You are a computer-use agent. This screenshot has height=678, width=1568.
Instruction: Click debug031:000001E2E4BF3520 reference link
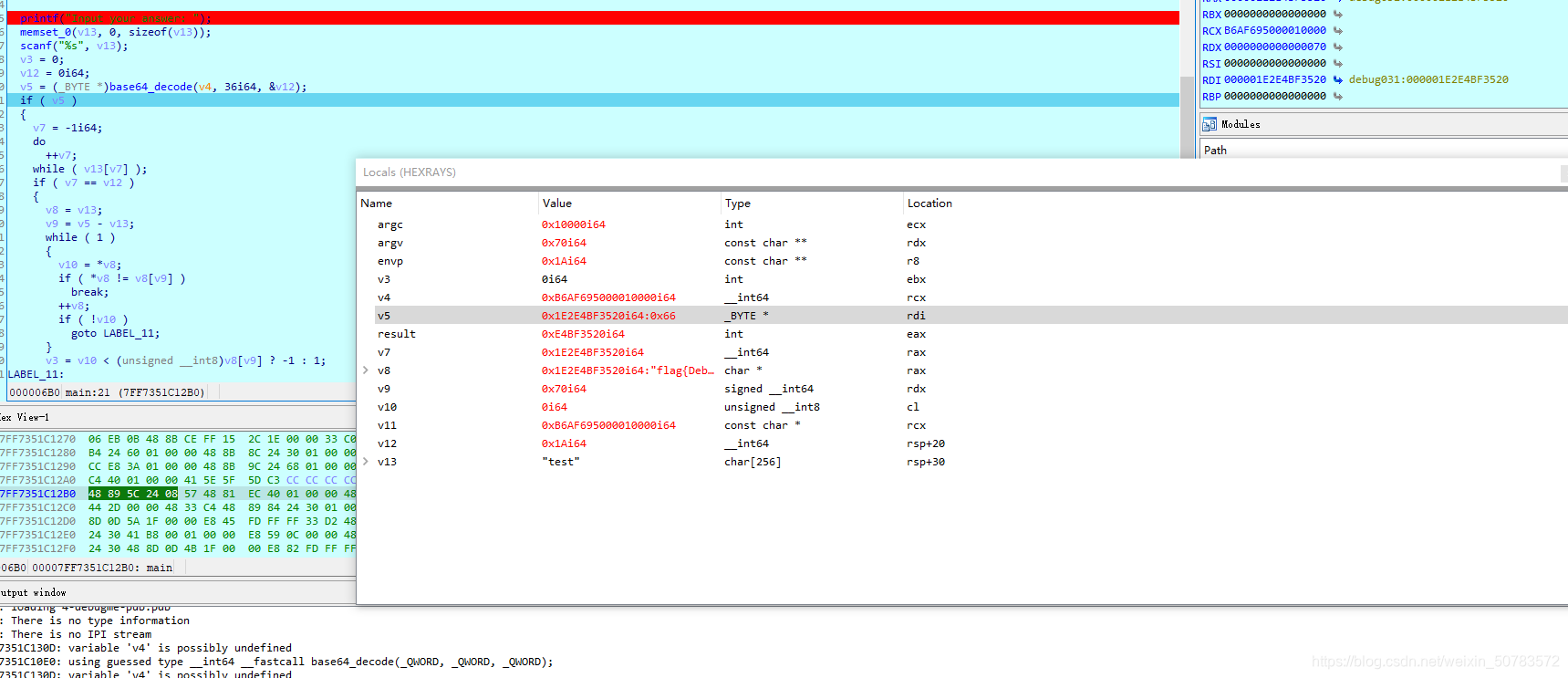1428,79
